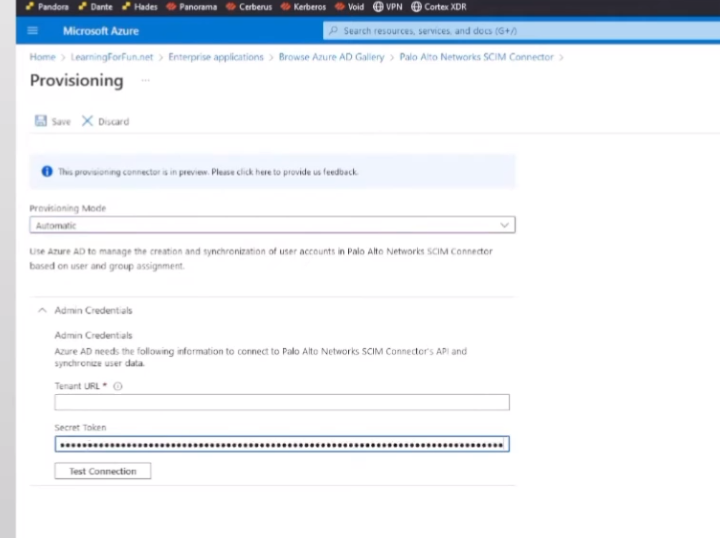The image size is (720, 538).
Task: Open the Azure portal hamburger menu
Action: pos(33,31)
